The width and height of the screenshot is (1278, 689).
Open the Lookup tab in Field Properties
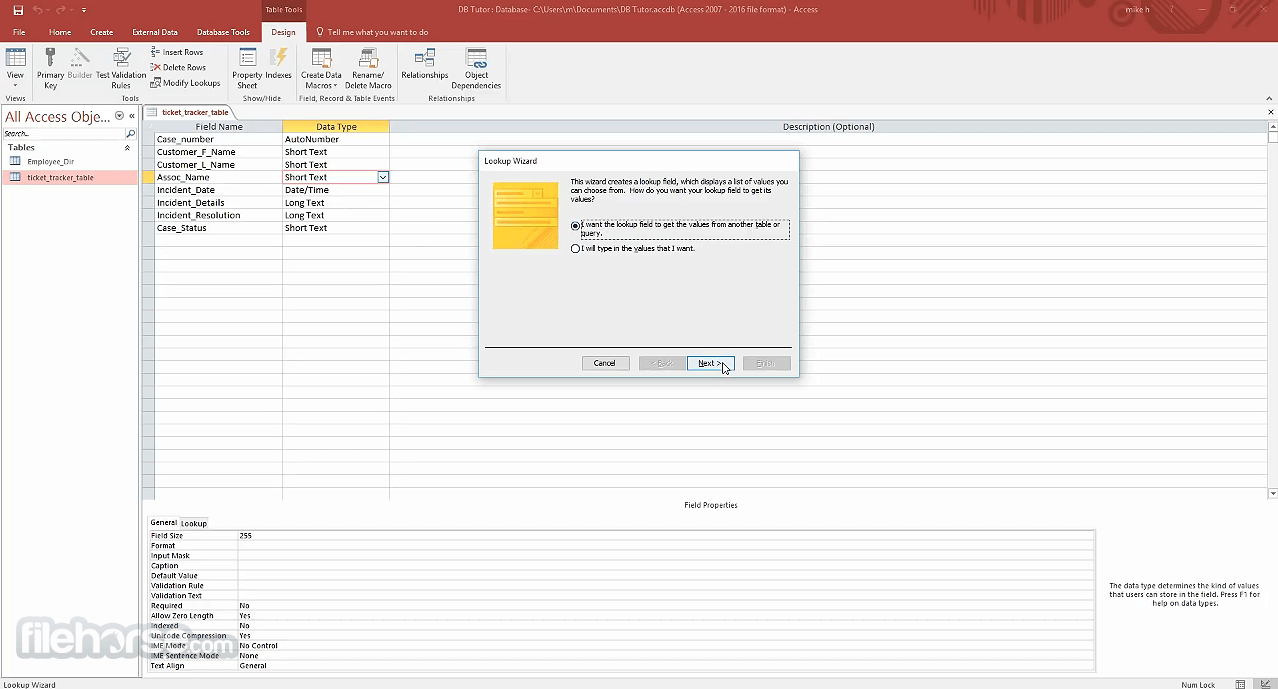pyautogui.click(x=194, y=523)
